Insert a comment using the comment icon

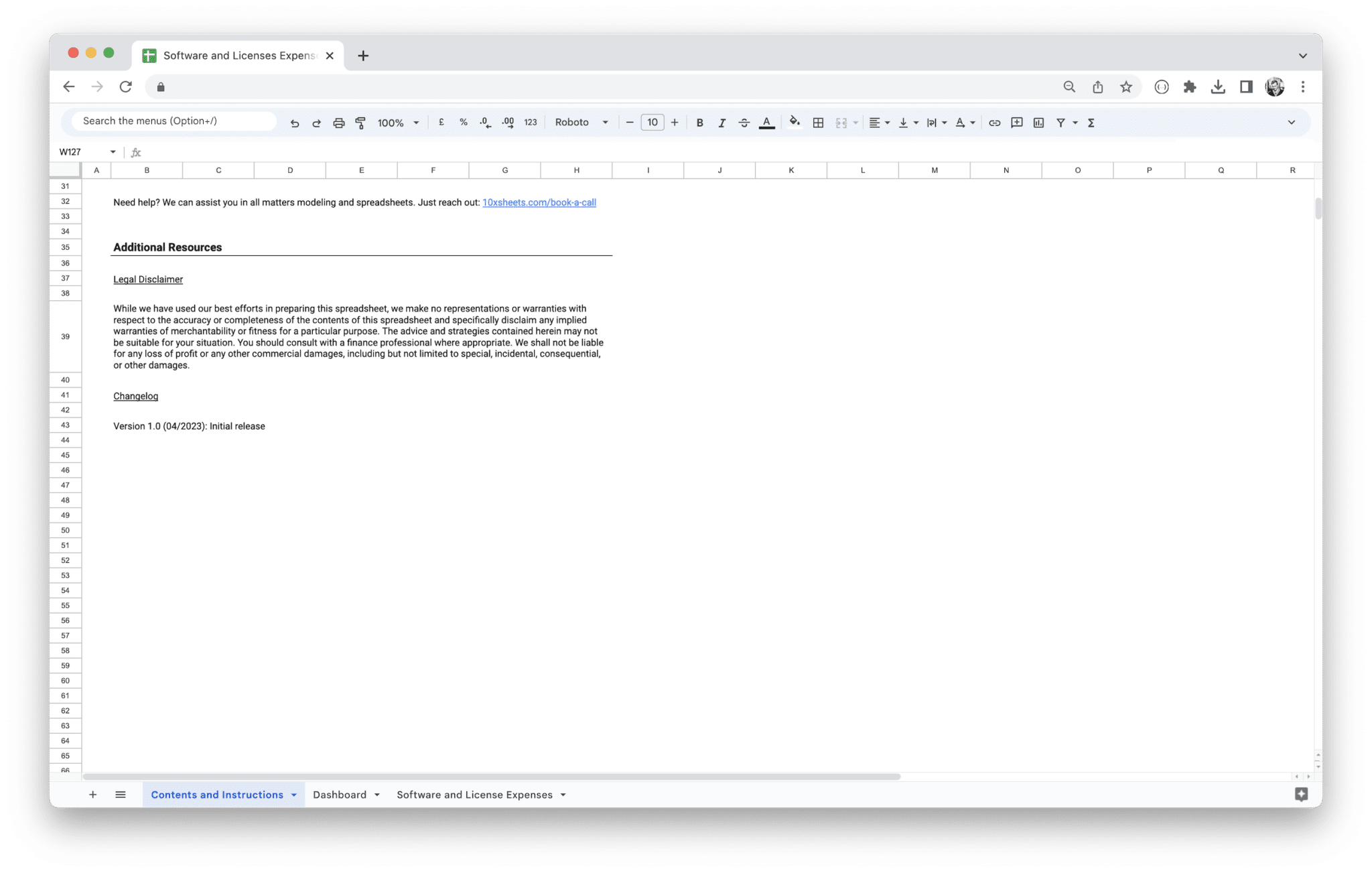(1016, 123)
